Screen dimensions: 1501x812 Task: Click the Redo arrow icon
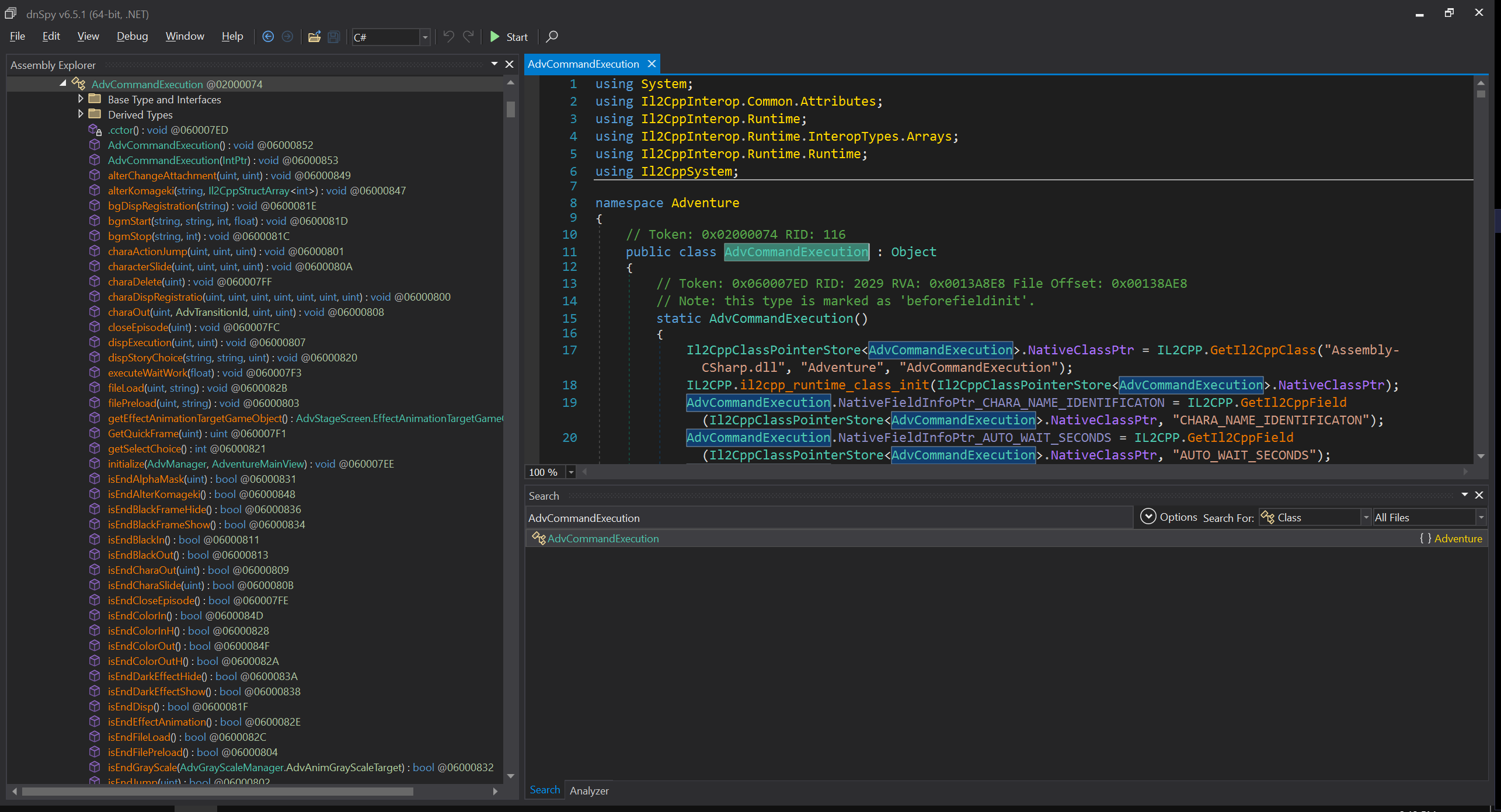pyautogui.click(x=468, y=37)
